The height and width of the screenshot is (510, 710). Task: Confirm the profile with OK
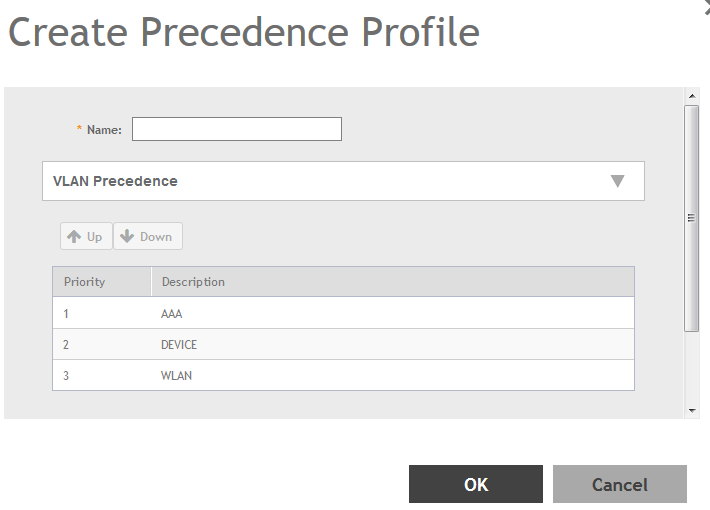pyautogui.click(x=476, y=484)
